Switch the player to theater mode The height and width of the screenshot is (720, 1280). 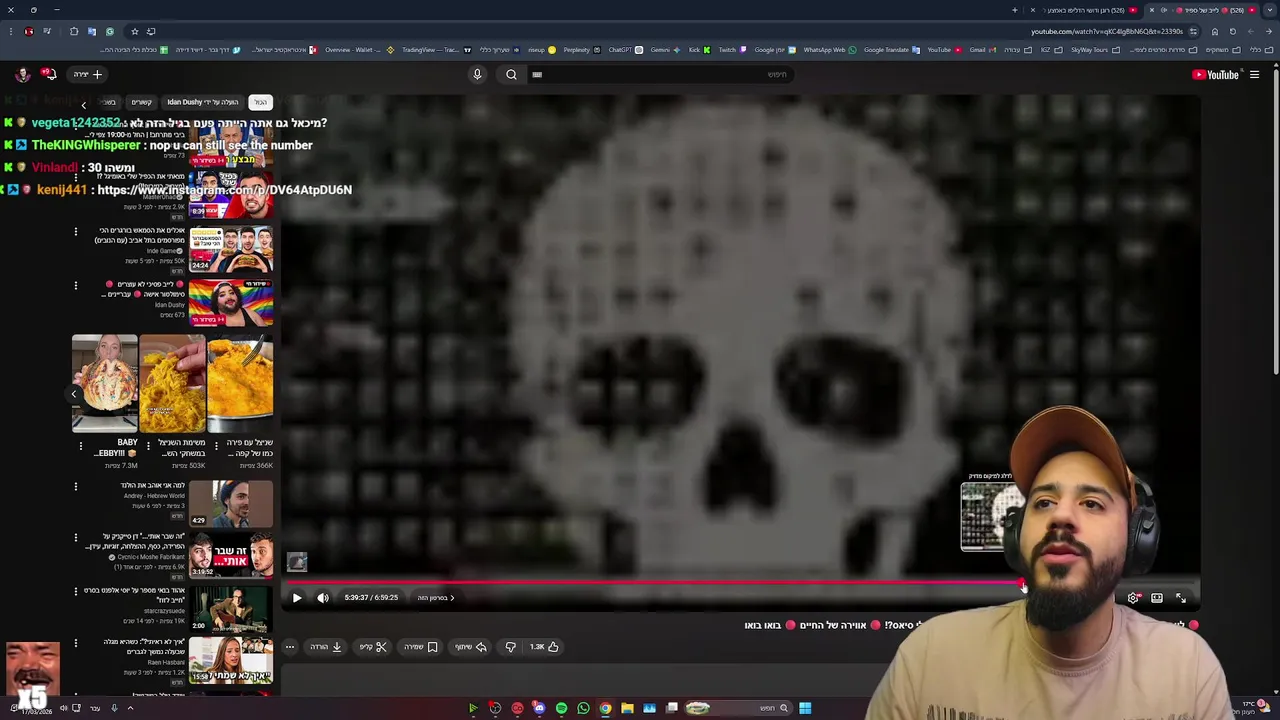1157,598
